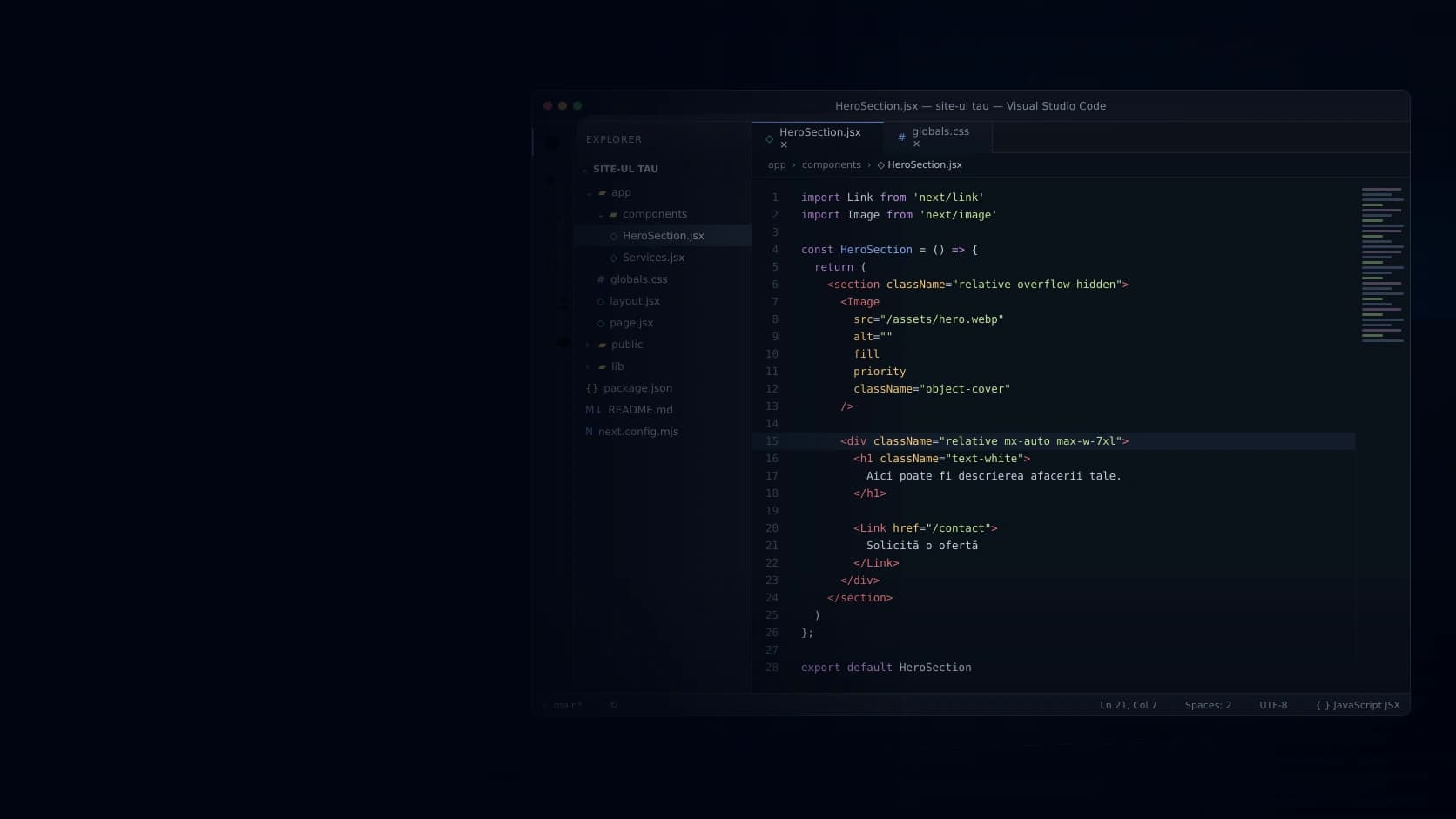The image size is (1456, 819).
Task: Click the braces icon beside package.json
Action: [x=592, y=388]
